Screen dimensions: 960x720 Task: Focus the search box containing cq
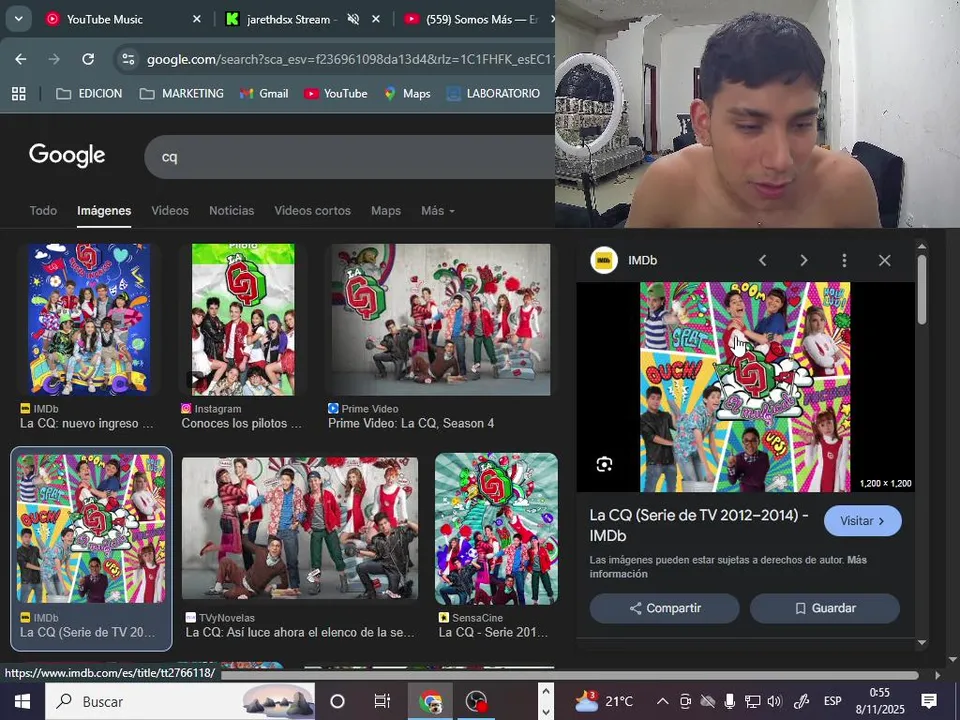pos(350,157)
